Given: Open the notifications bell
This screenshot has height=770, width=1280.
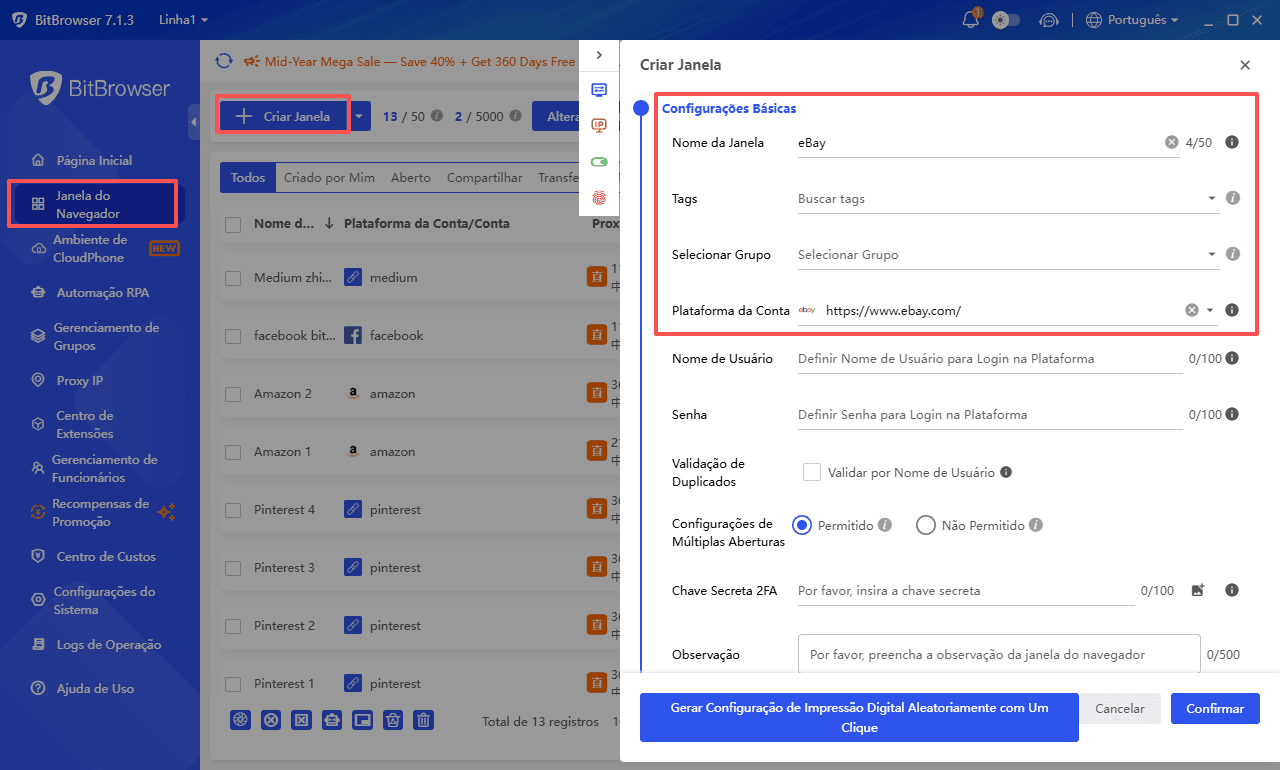Looking at the screenshot, I should (x=969, y=19).
